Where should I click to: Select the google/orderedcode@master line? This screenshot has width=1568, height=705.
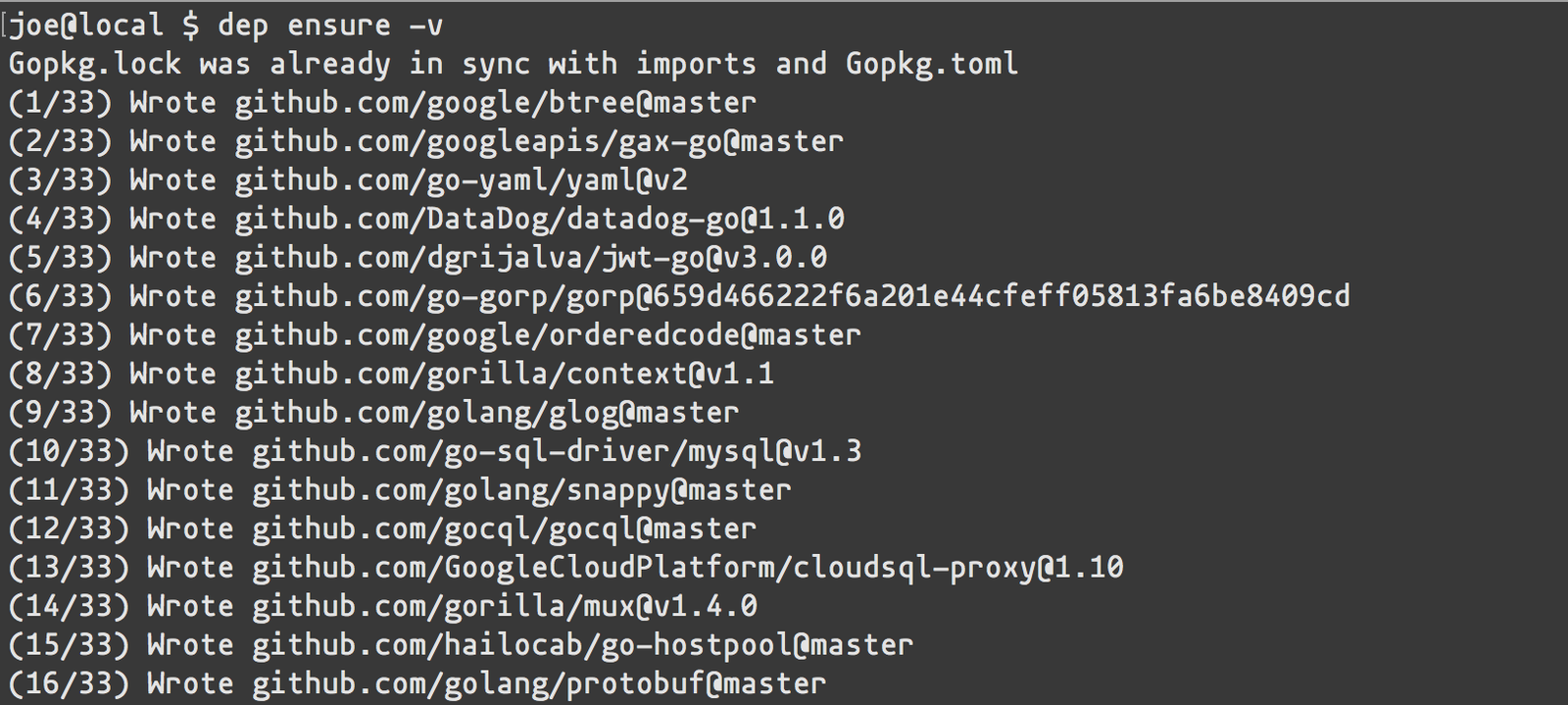pyautogui.click(x=434, y=335)
